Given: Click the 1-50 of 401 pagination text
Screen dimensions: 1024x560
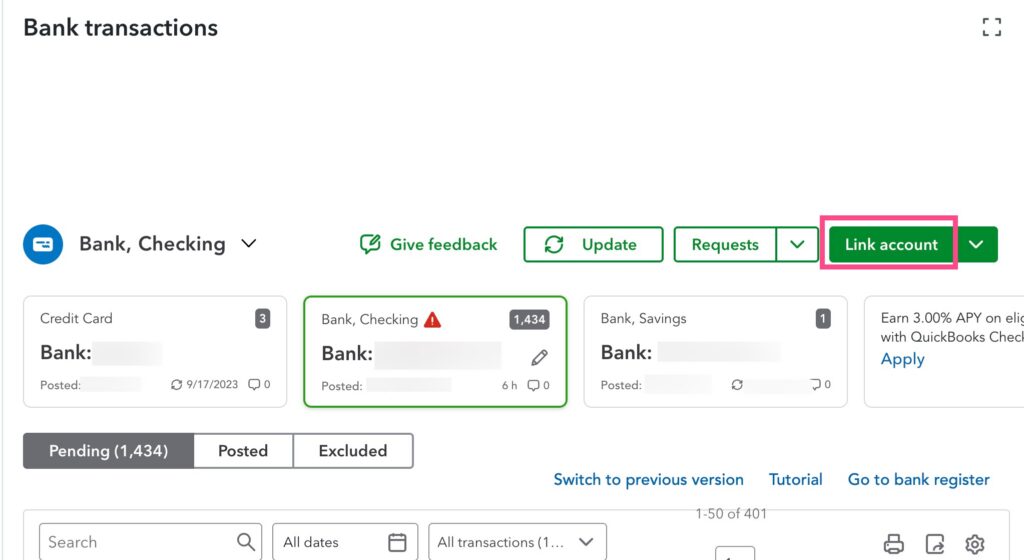Looking at the screenshot, I should pyautogui.click(x=731, y=514).
